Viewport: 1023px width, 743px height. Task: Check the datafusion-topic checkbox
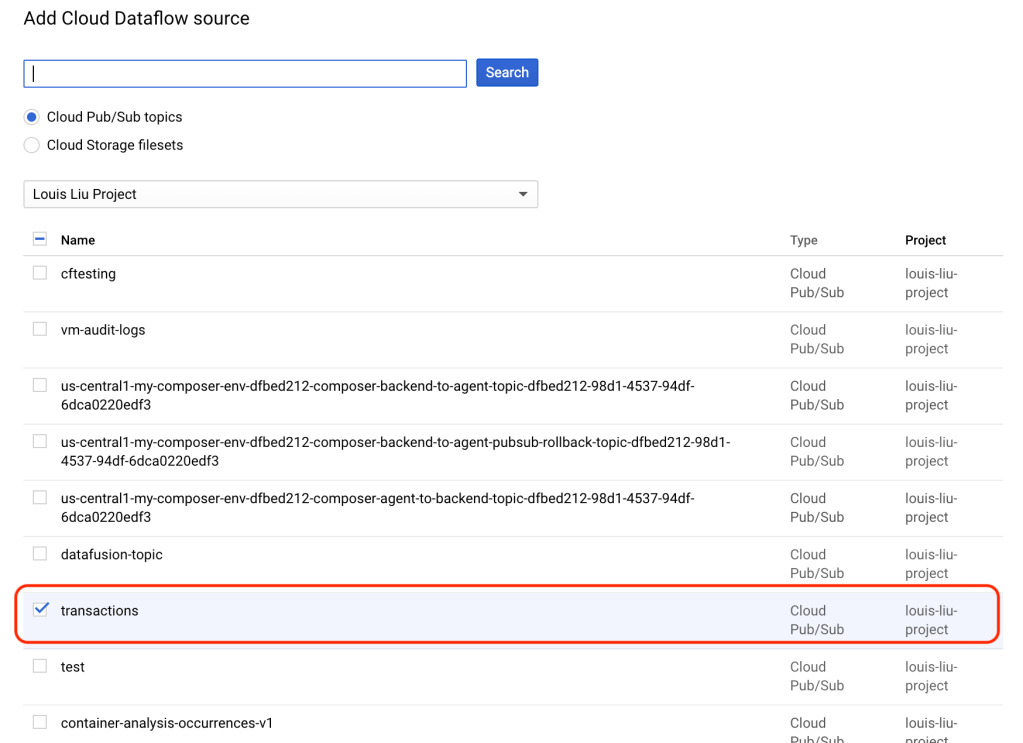tap(40, 553)
